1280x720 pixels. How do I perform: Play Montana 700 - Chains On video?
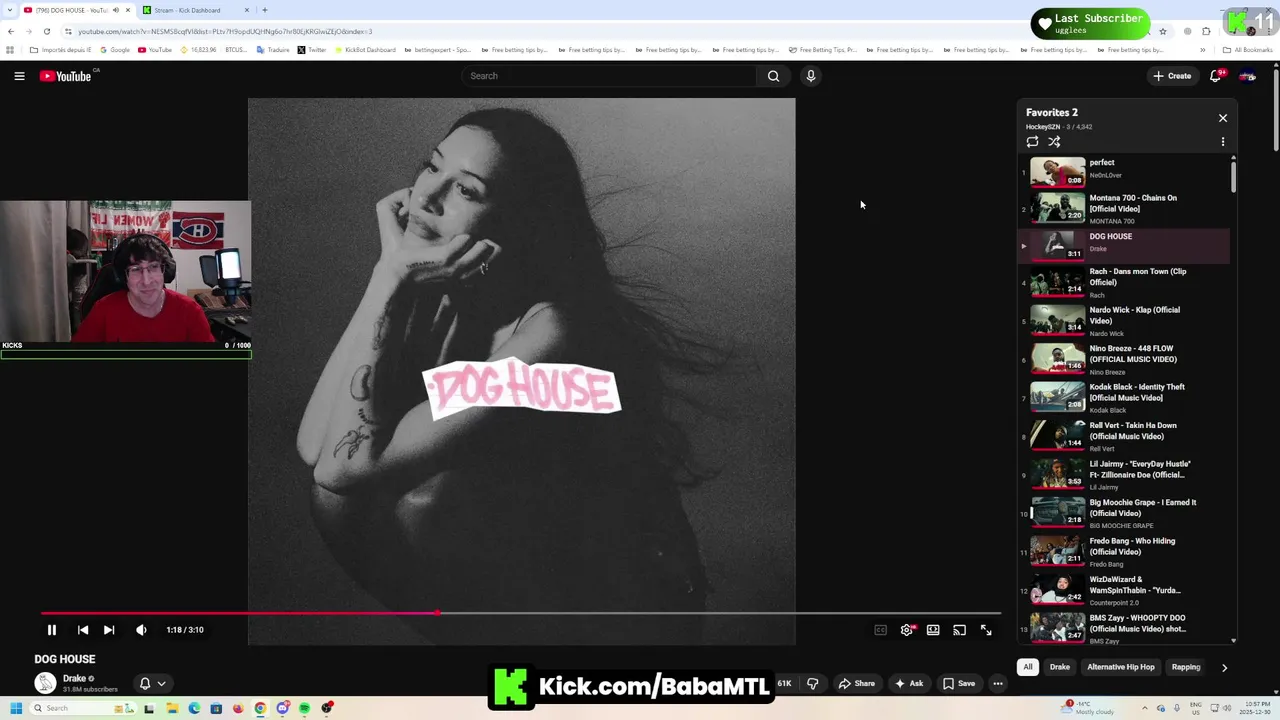click(1124, 208)
